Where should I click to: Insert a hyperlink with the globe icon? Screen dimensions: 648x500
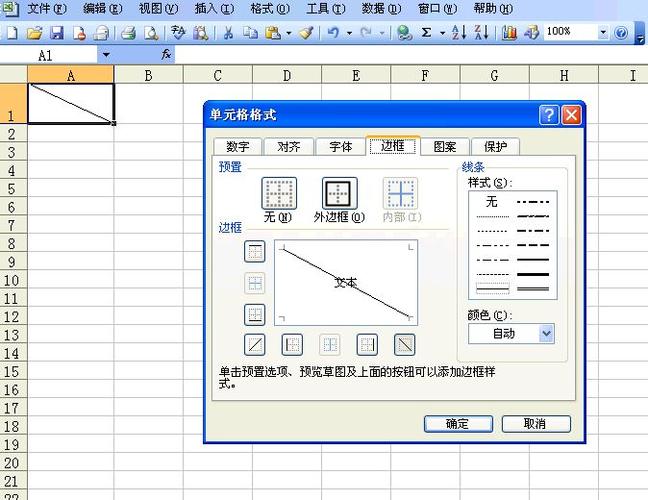tap(404, 33)
